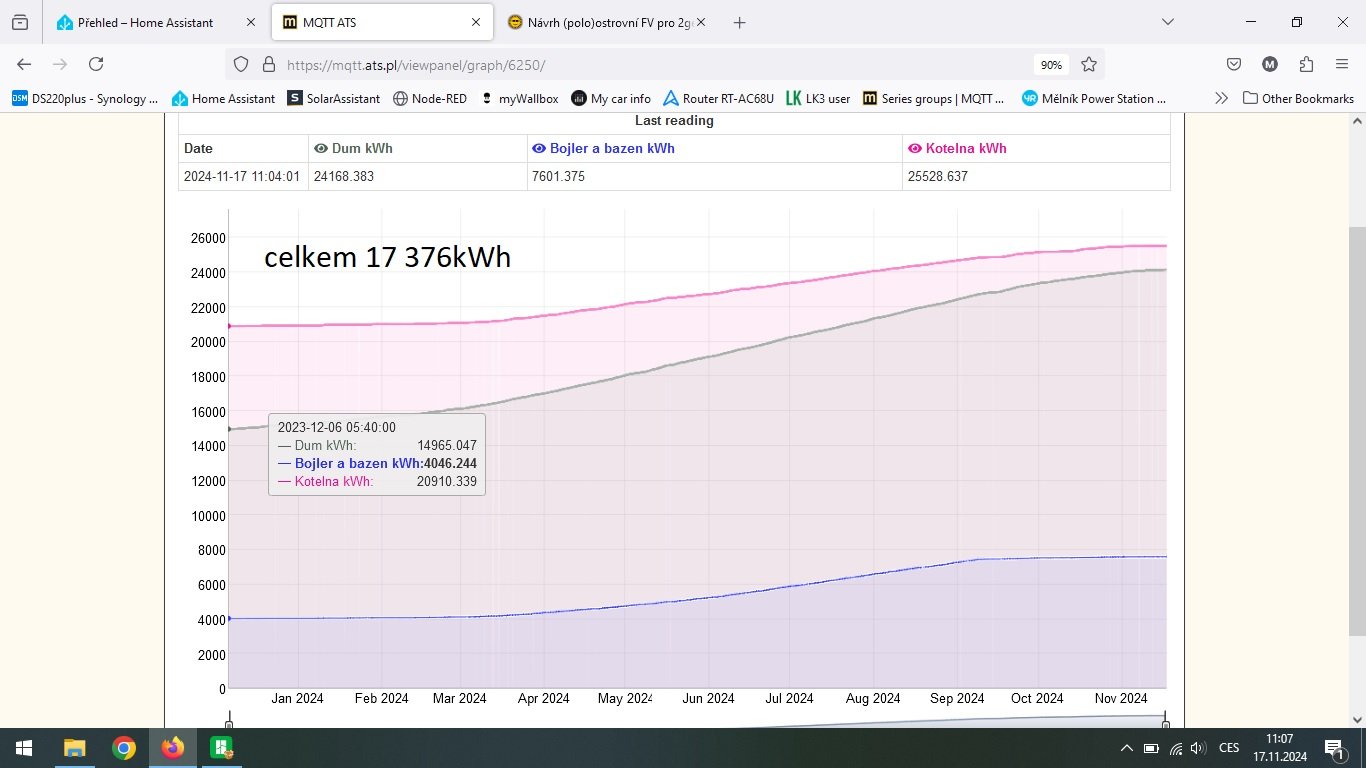This screenshot has width=1366, height=768.
Task: Reset the 90% page zoom indicator
Action: click(x=1051, y=64)
